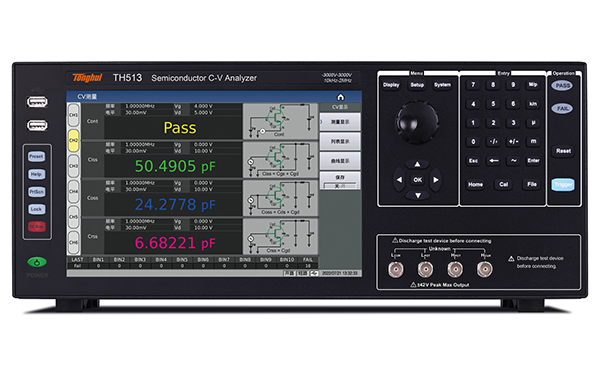Turn the rotary knob in Menu panel
Image resolution: width=600 pixels, height=367 pixels.
tap(417, 122)
